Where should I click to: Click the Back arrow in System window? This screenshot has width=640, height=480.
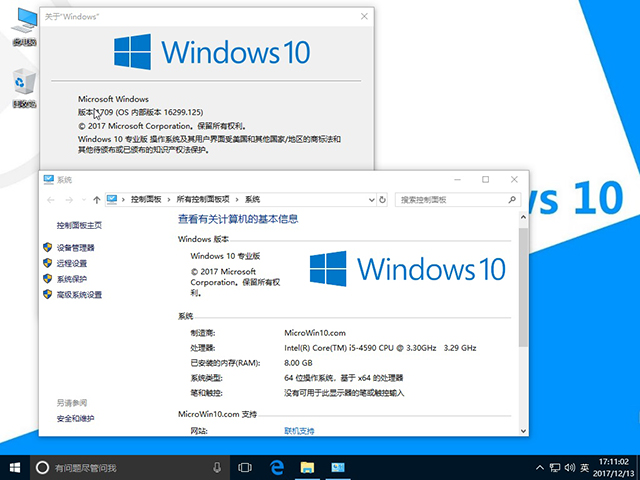click(x=51, y=200)
